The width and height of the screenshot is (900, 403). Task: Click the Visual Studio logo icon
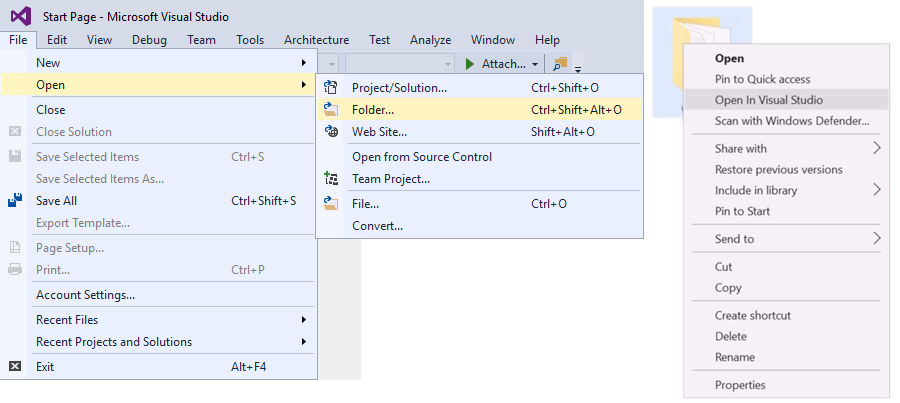(21, 16)
